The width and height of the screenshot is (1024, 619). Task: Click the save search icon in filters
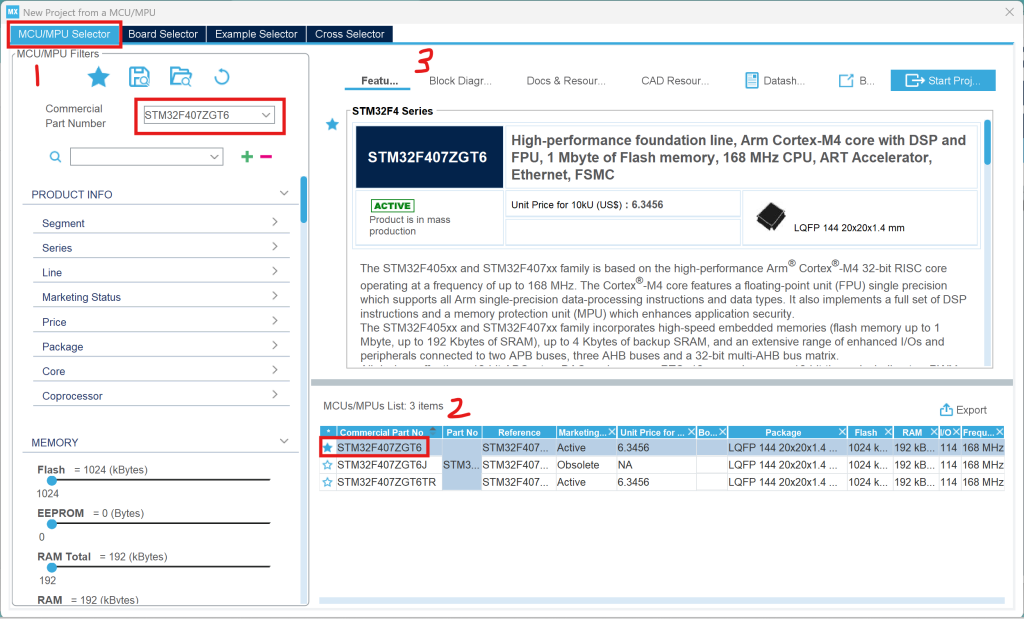coord(139,77)
